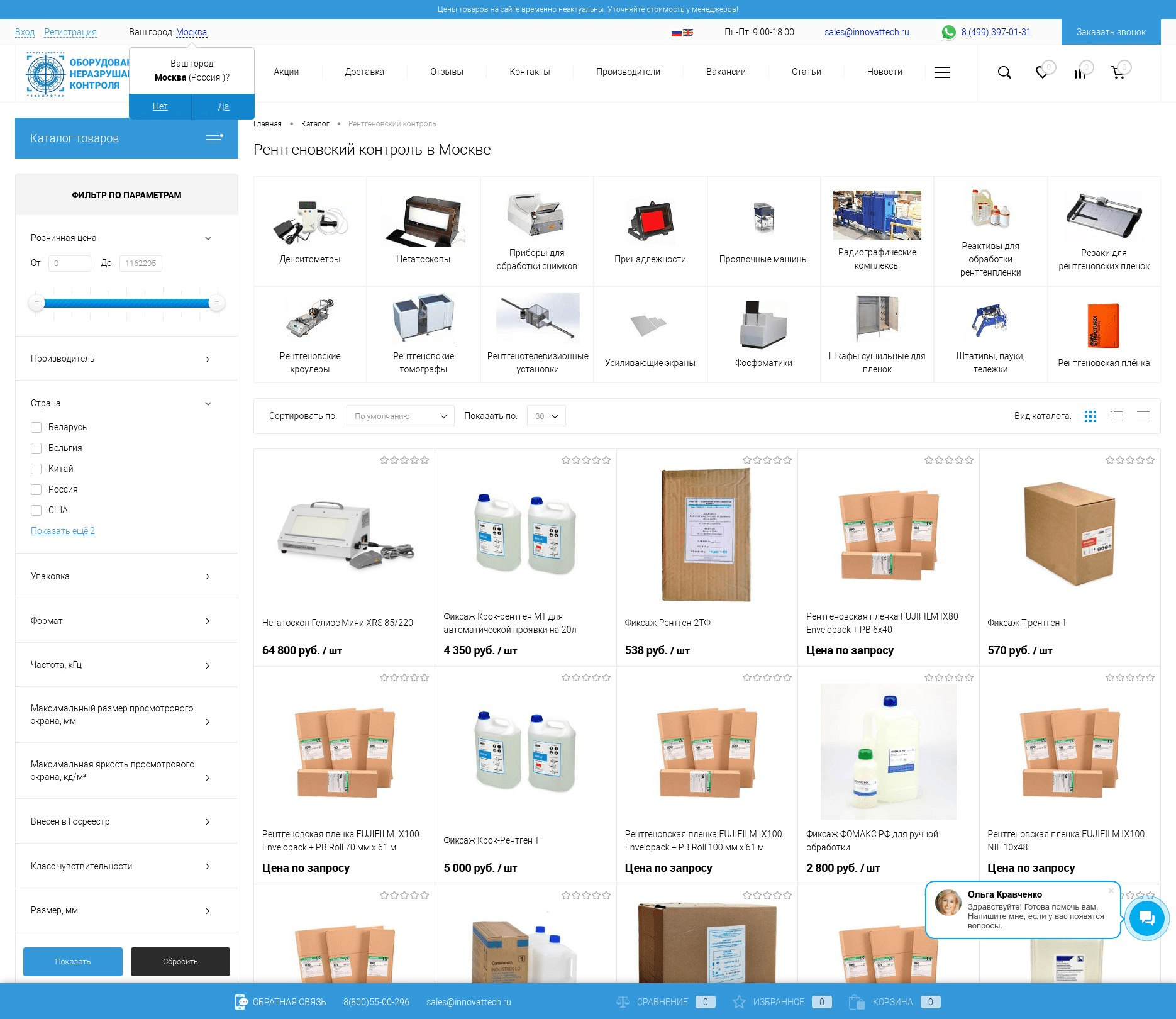Reset filters with Сбросить button
Screen dimensions: 1176x1019
180,962
